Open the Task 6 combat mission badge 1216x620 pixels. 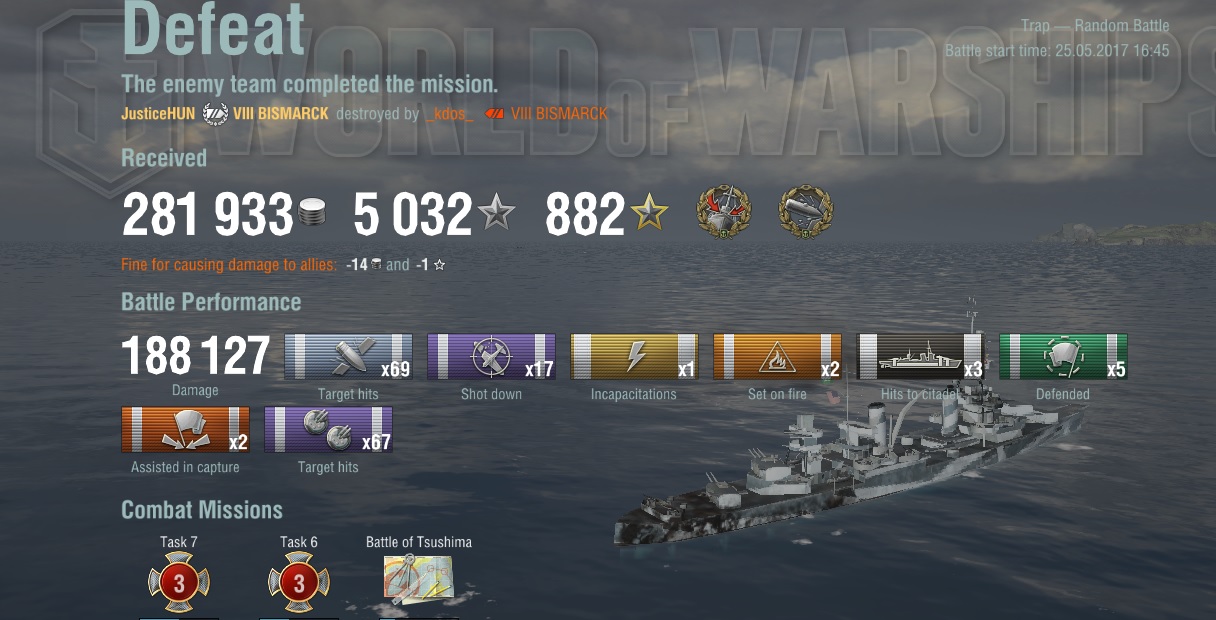click(299, 583)
